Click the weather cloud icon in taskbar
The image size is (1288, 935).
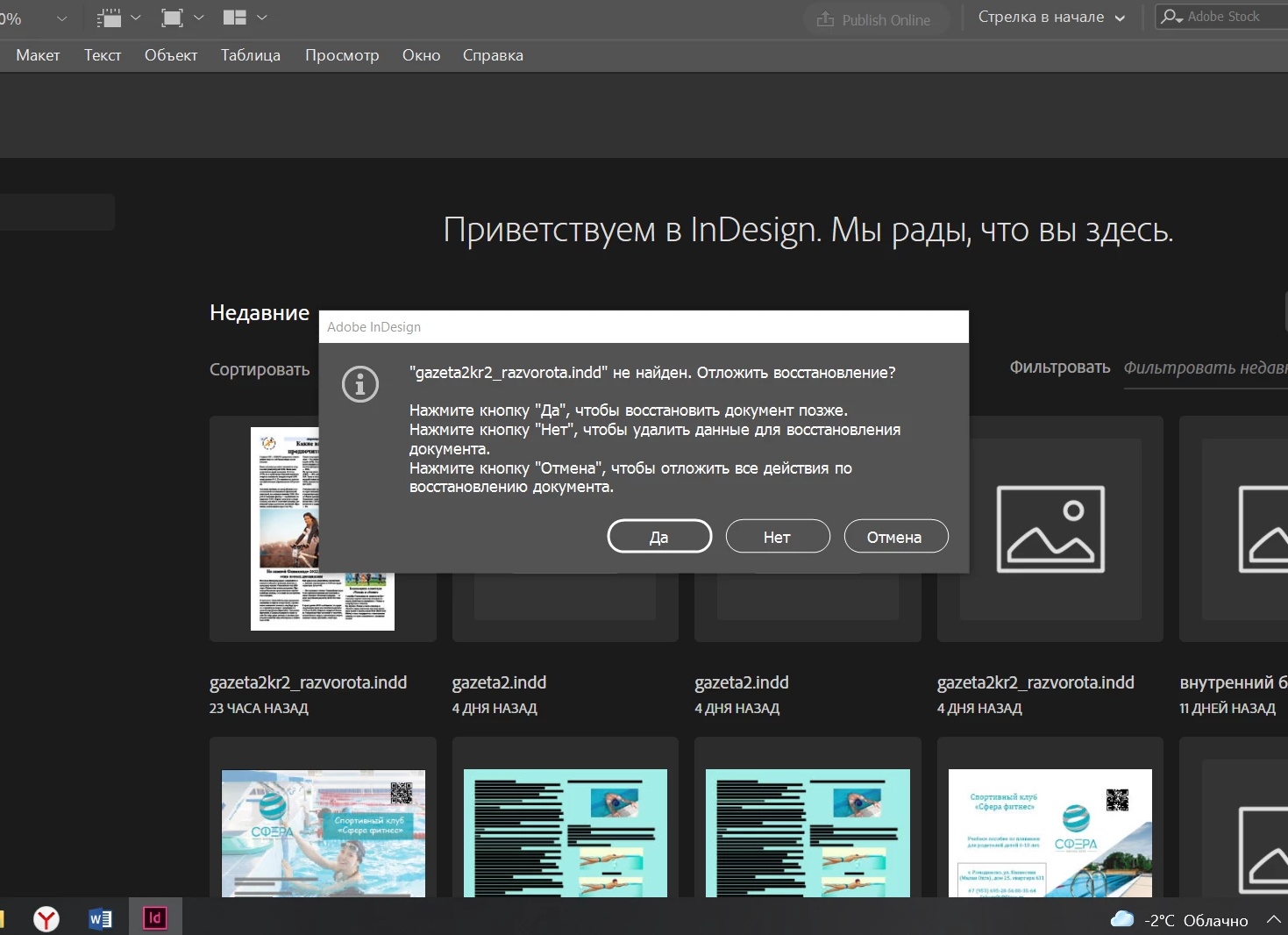pos(1122,919)
